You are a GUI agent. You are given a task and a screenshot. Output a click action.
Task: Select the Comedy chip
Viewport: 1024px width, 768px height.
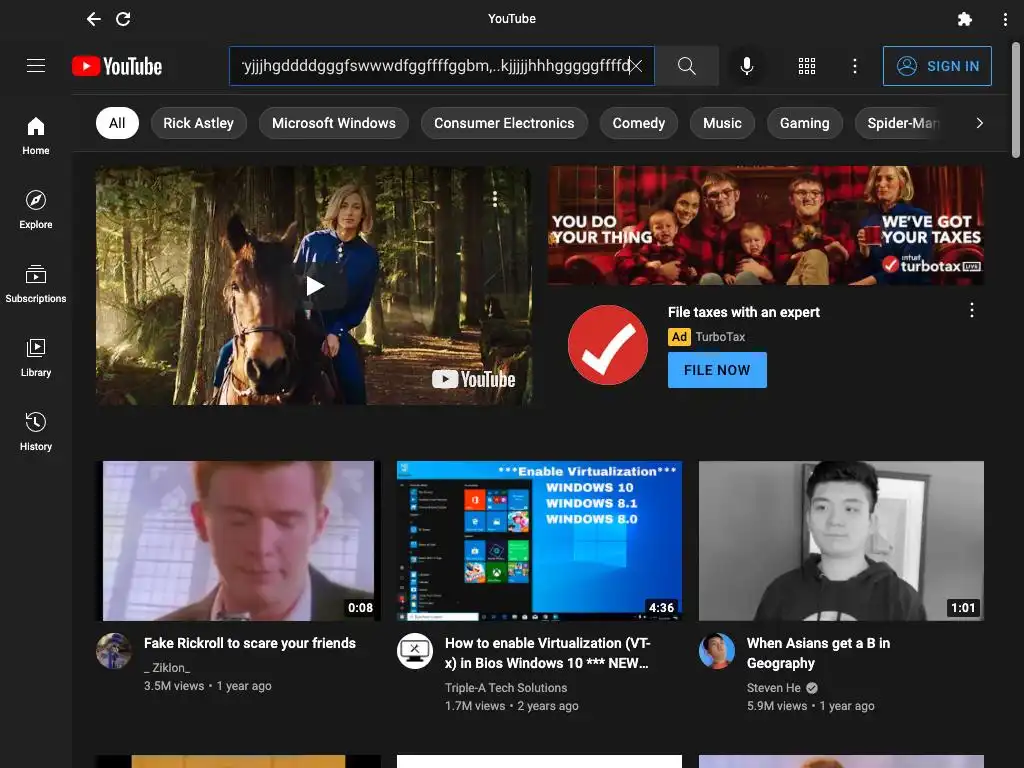point(639,123)
